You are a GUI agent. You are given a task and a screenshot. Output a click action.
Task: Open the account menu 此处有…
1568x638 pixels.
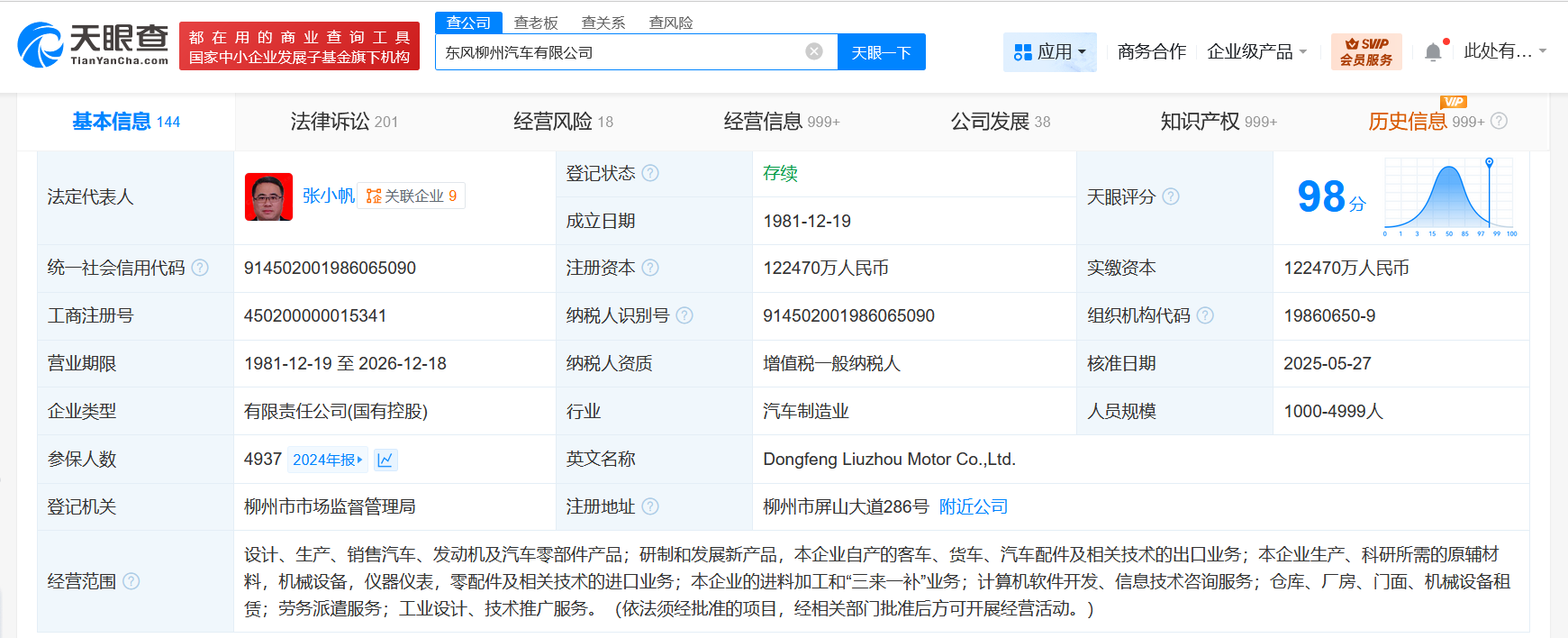coord(1505,51)
